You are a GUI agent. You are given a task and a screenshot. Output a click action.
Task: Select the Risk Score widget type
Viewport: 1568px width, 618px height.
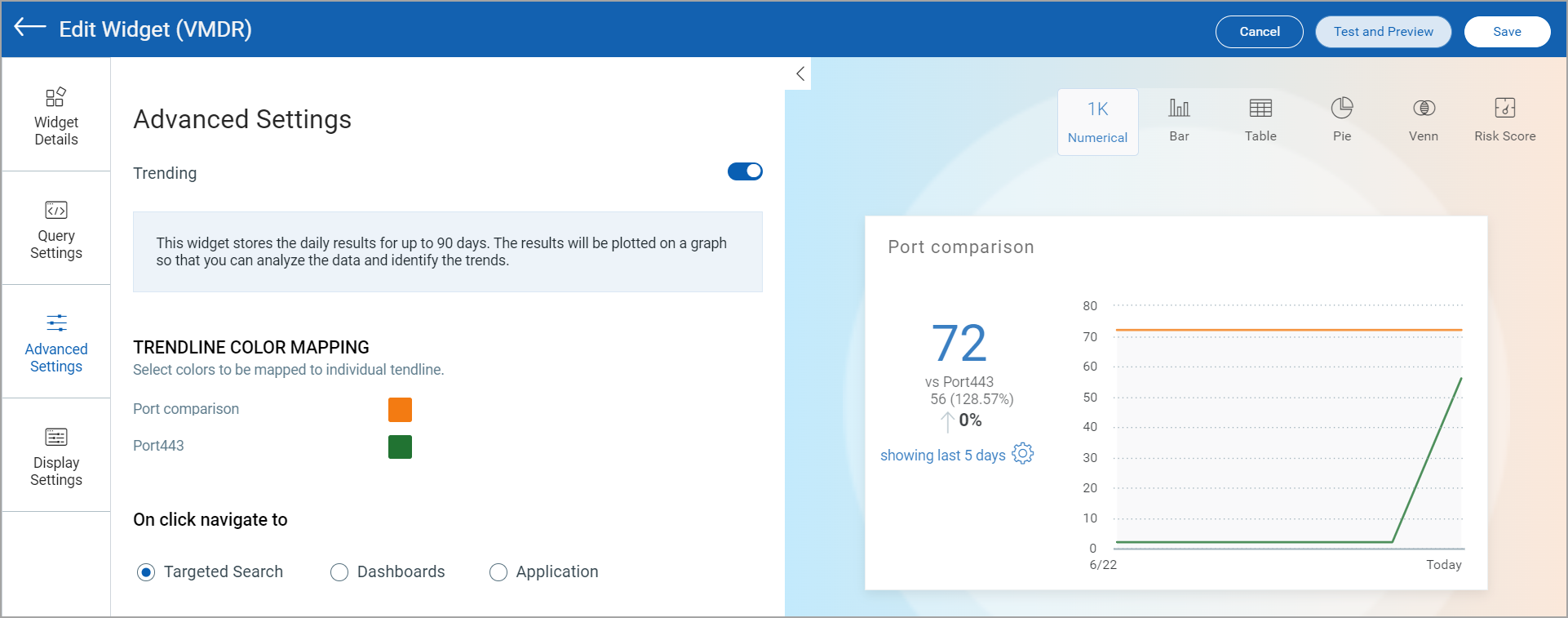pos(1505,120)
